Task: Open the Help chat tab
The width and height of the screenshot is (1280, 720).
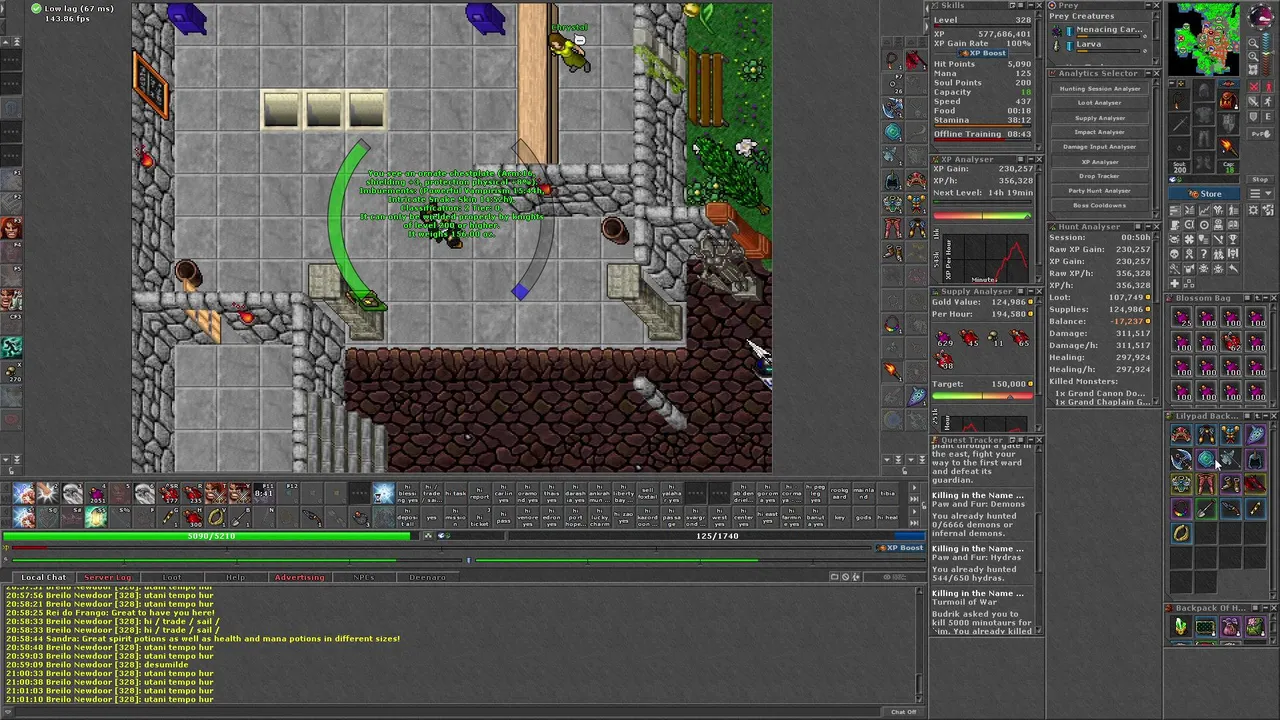Action: (235, 577)
